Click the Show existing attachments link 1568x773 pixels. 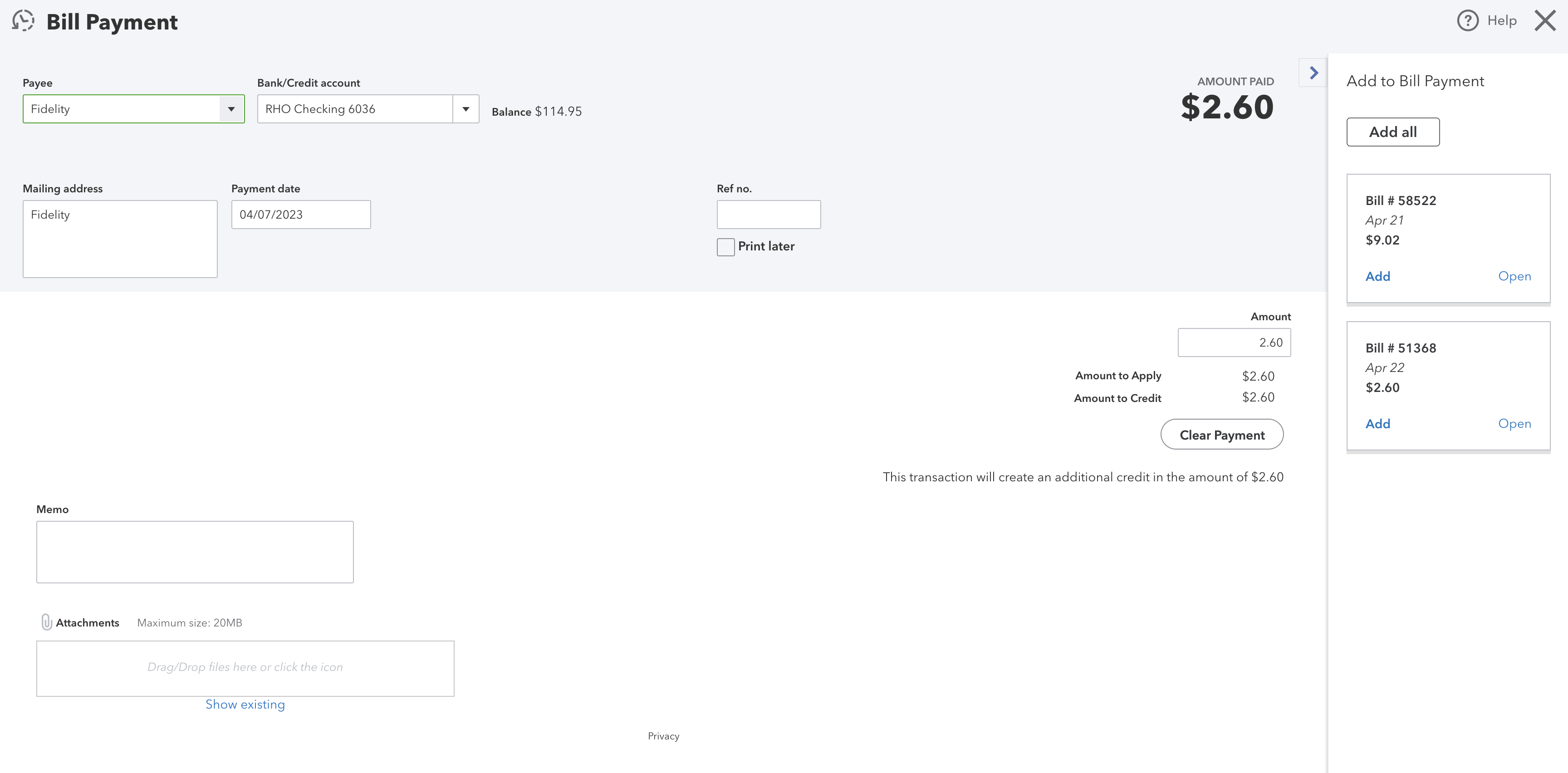pos(245,704)
